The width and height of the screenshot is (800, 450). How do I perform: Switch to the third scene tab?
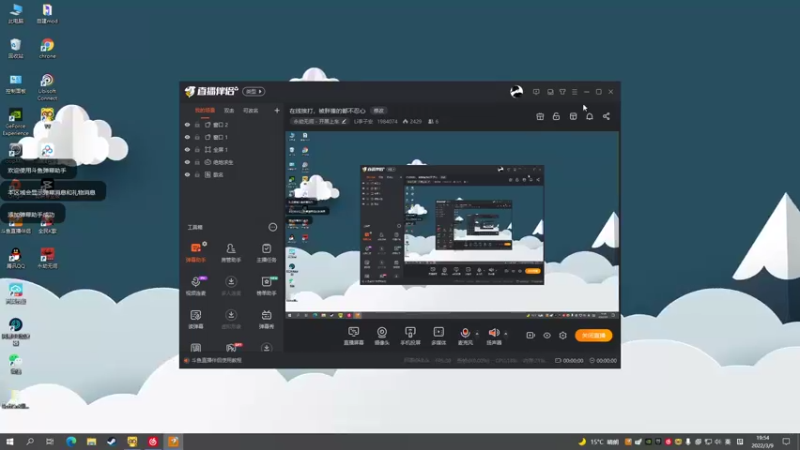point(251,110)
